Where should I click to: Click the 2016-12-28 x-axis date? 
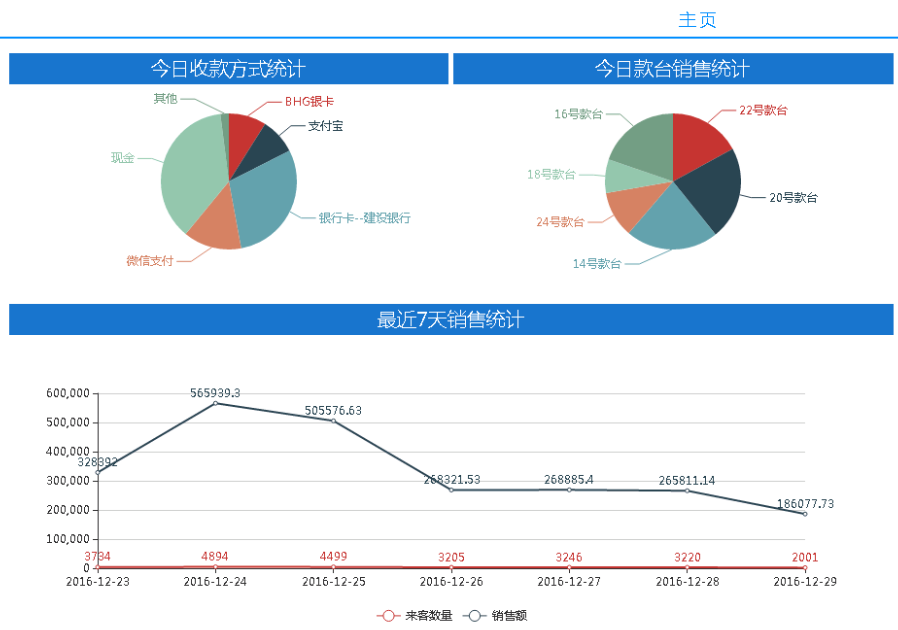click(687, 582)
